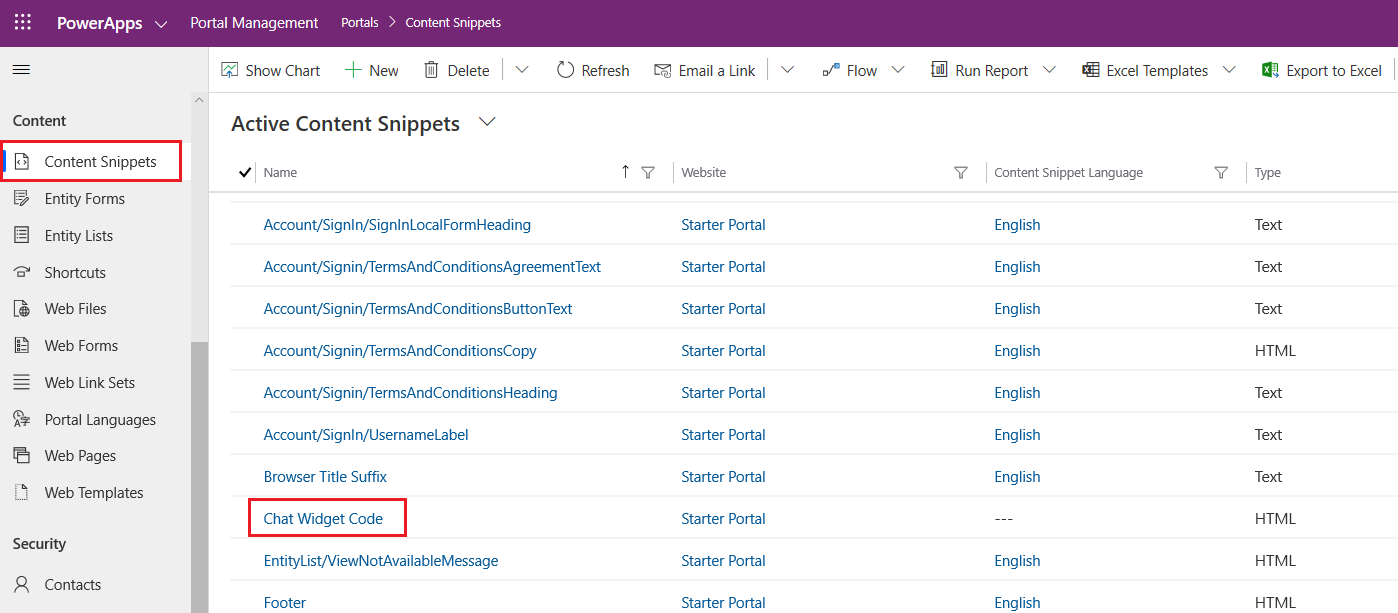Expand the PowerApps app switcher chevron
The width and height of the screenshot is (1398, 613).
click(x=161, y=23)
